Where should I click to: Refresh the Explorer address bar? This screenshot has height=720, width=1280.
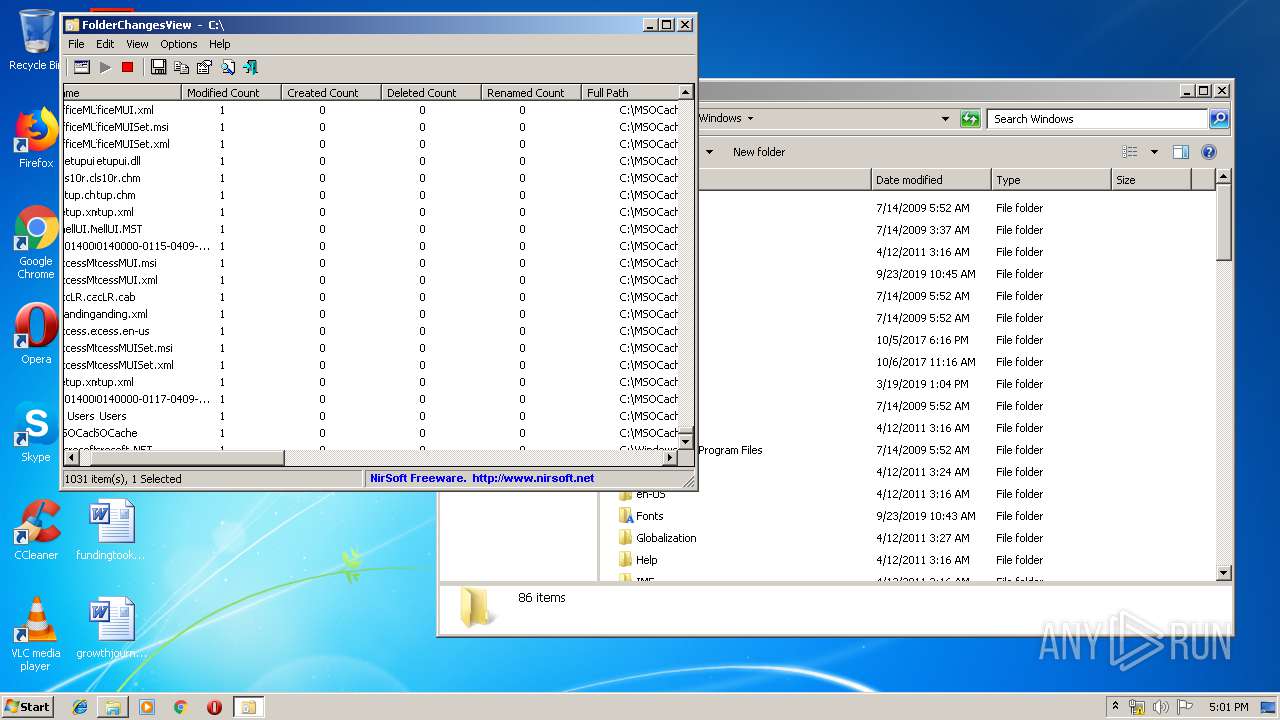click(x=969, y=119)
